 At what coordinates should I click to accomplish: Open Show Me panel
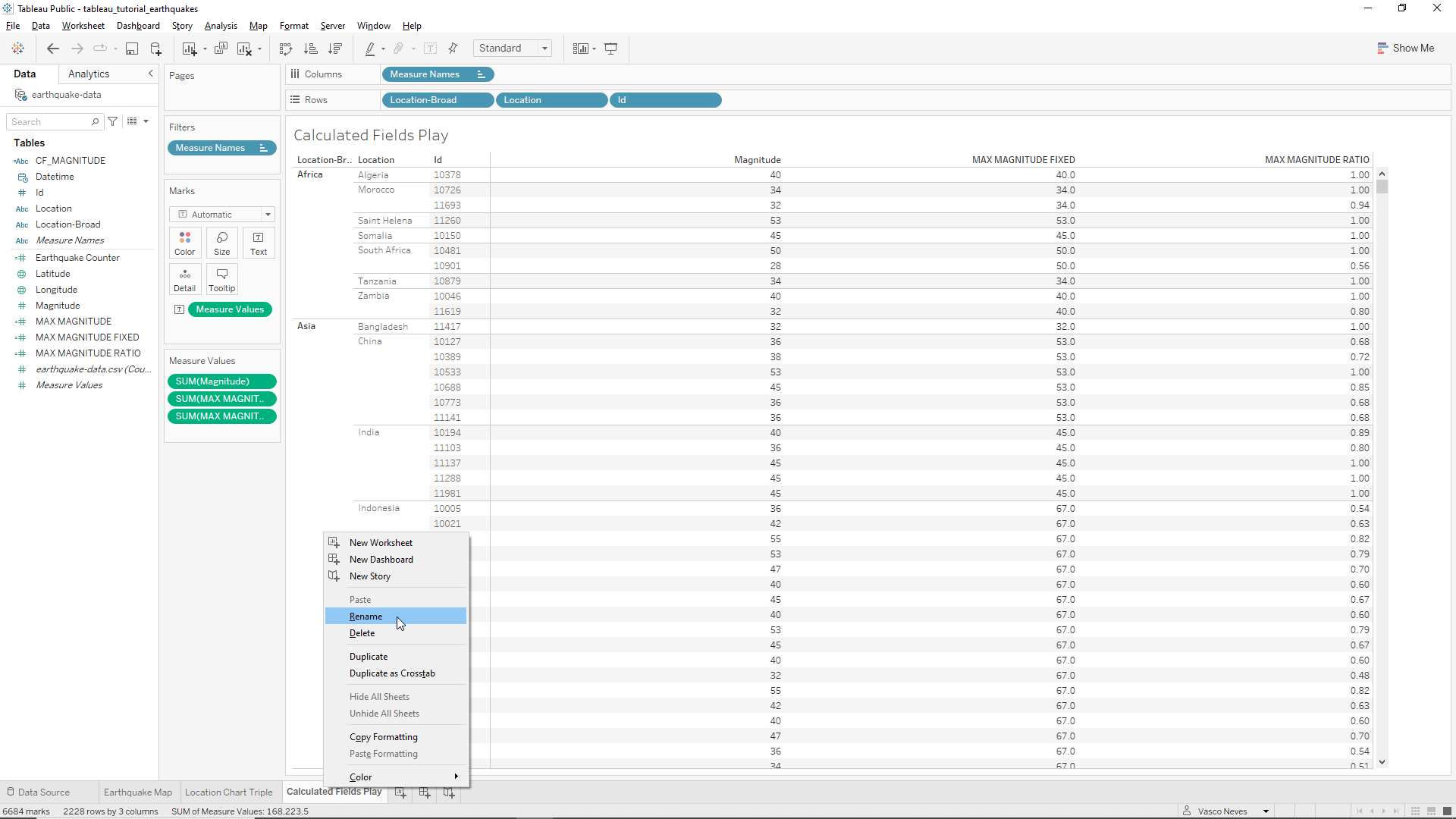click(x=1406, y=48)
